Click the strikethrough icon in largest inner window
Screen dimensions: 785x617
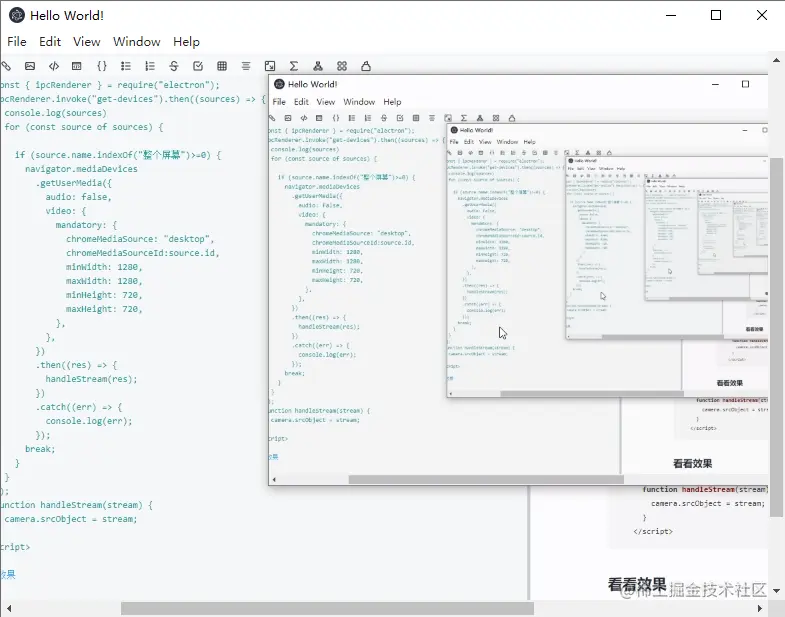(384, 118)
